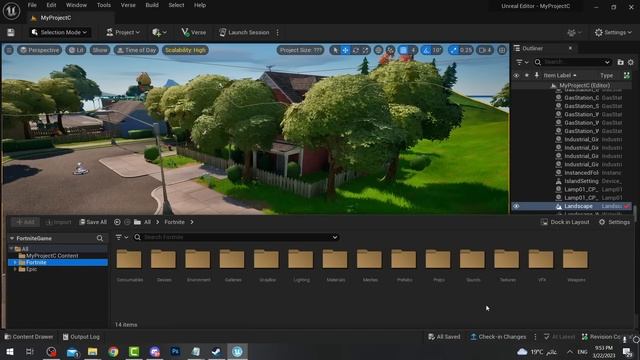Screen dimensions: 640x360
Task: Toggle scale snapping icon
Action: point(453,50)
